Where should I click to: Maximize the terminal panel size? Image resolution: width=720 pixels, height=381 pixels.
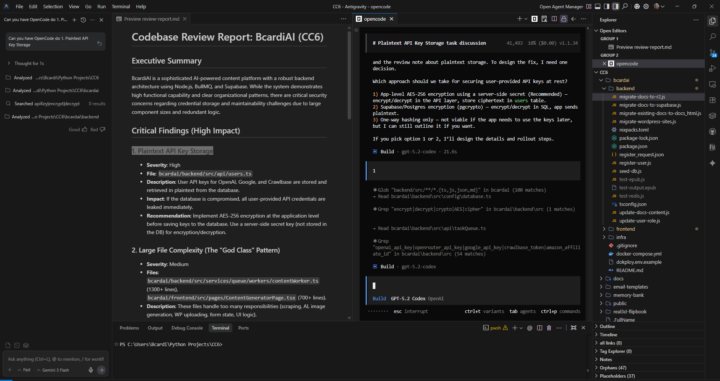(574, 328)
